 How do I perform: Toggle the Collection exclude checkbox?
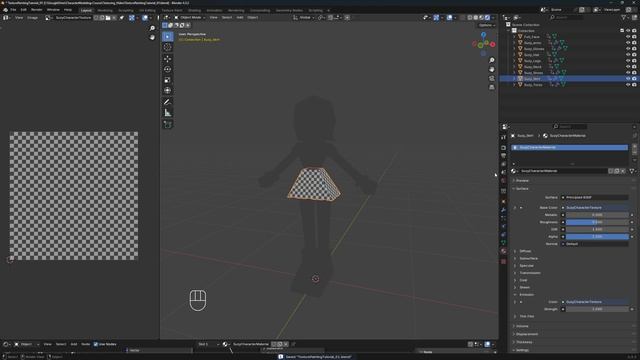[622, 31]
